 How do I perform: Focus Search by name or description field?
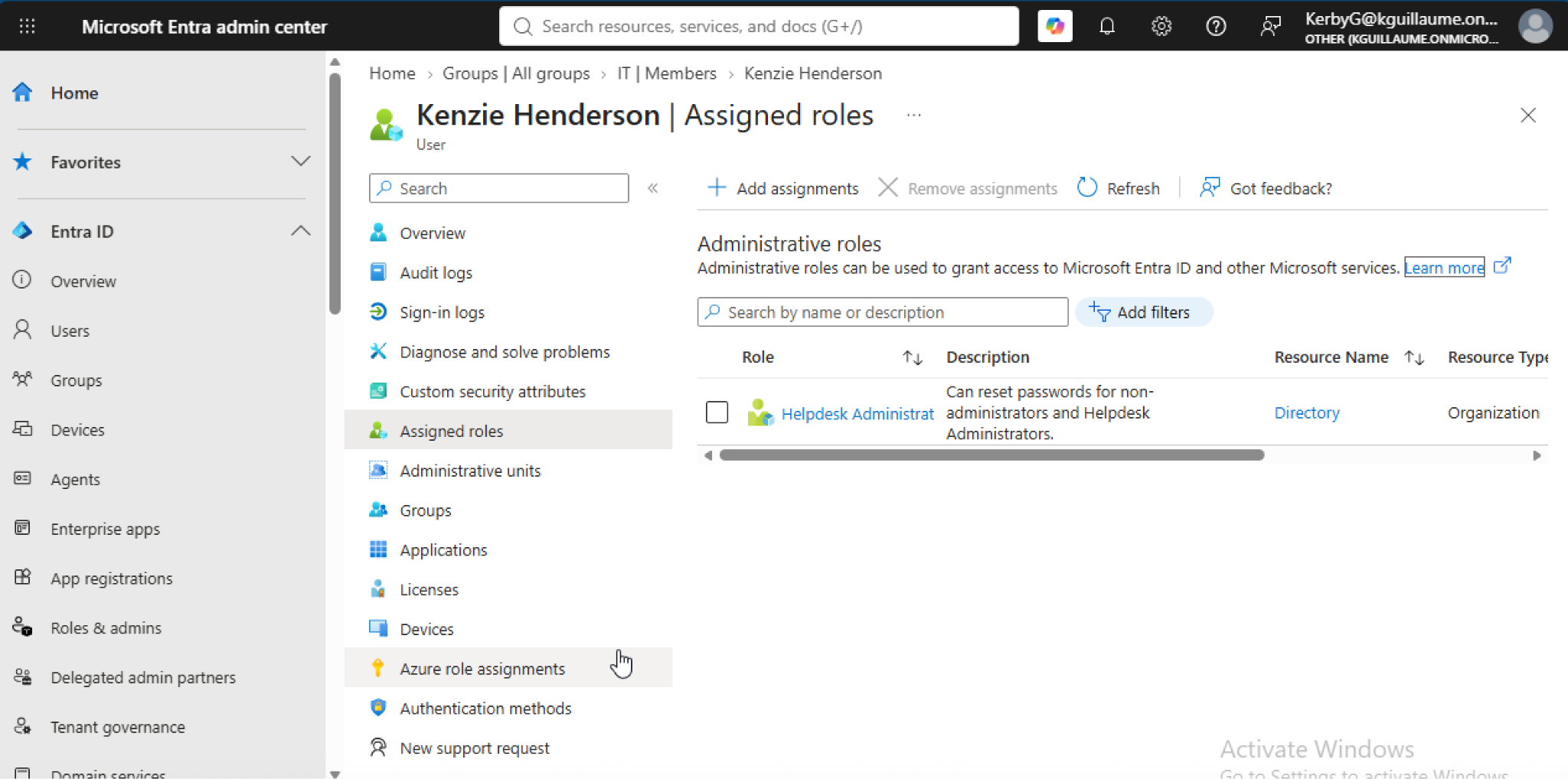pyautogui.click(x=883, y=312)
